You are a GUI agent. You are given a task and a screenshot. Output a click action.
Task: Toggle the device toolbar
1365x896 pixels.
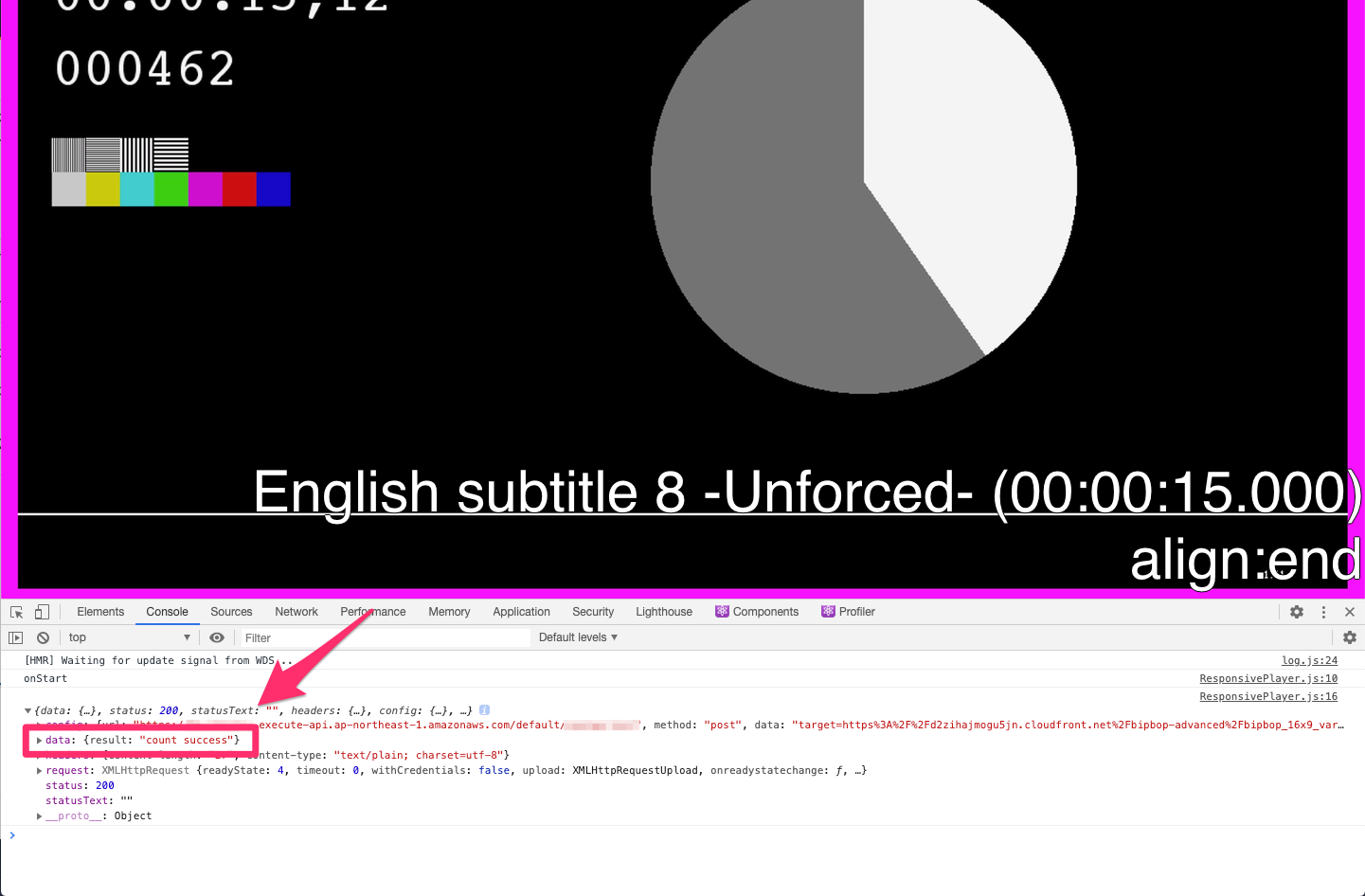(42, 612)
